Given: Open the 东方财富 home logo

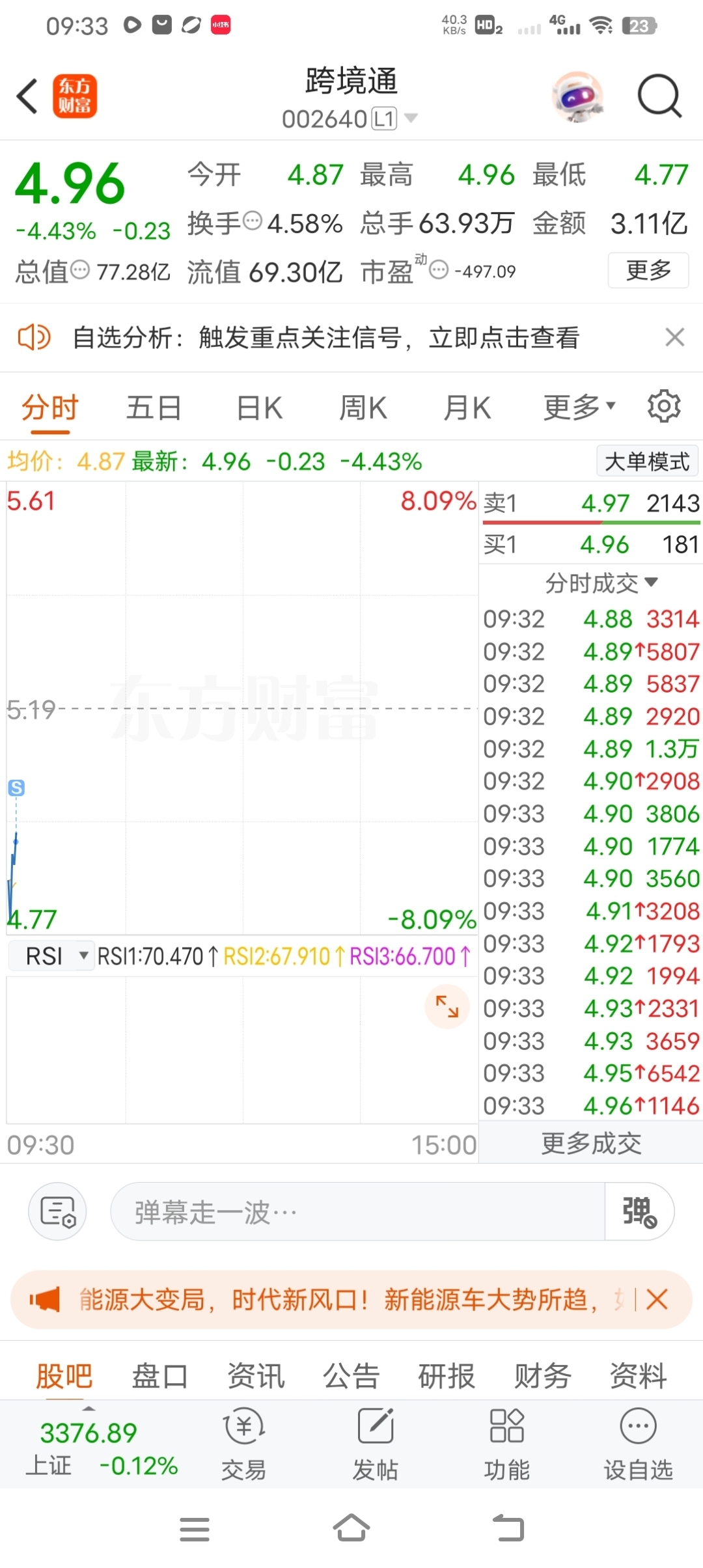Looking at the screenshot, I should [x=75, y=96].
